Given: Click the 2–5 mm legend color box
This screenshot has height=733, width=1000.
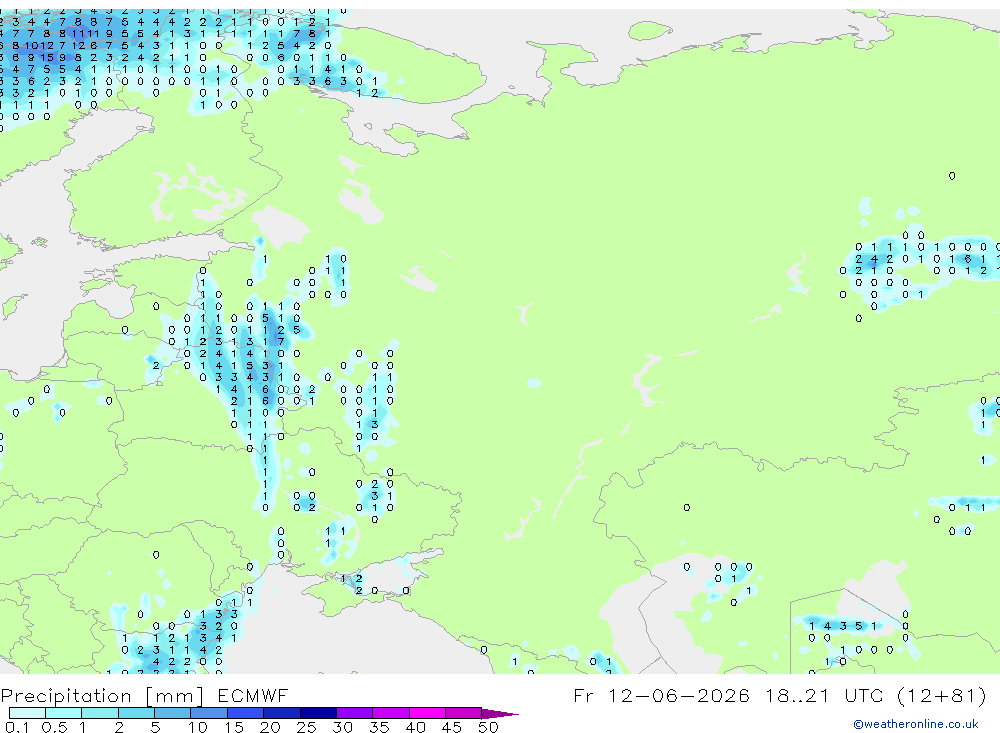Looking at the screenshot, I should coord(136,713).
